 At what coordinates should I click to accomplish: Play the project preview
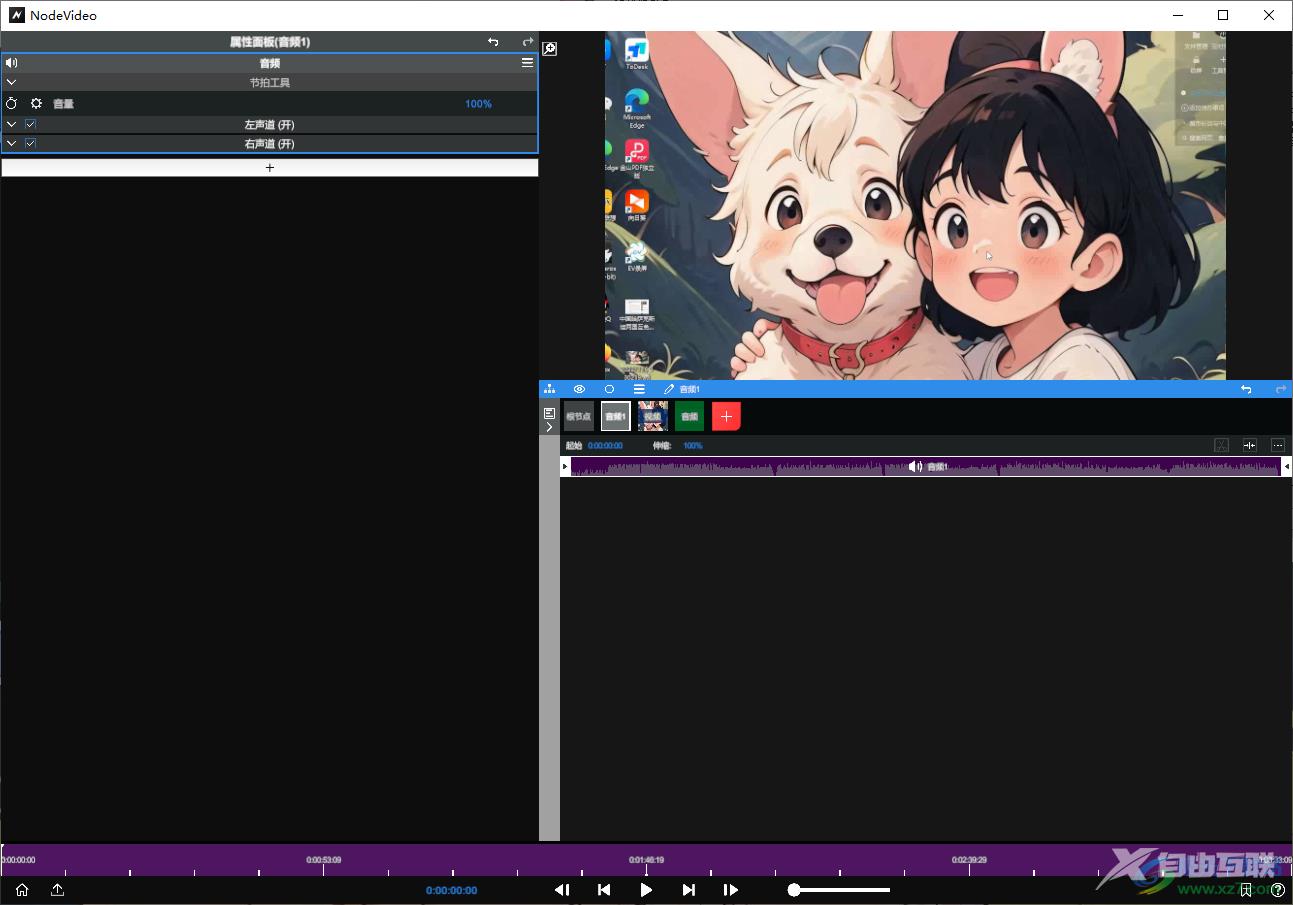pyautogui.click(x=646, y=890)
